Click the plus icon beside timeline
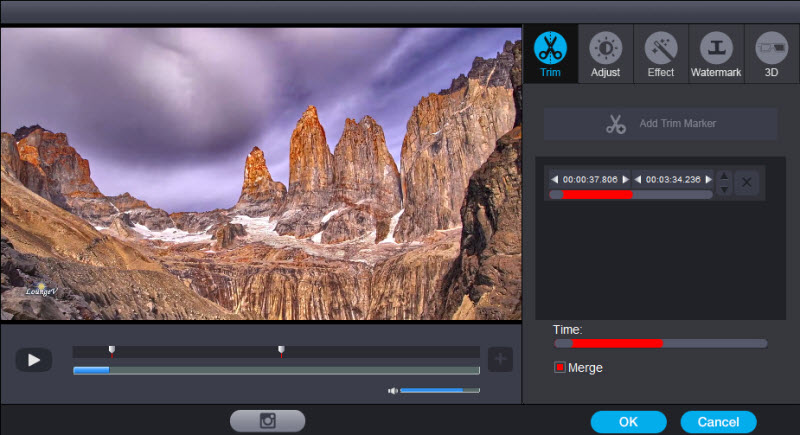The height and width of the screenshot is (435, 800). point(500,359)
